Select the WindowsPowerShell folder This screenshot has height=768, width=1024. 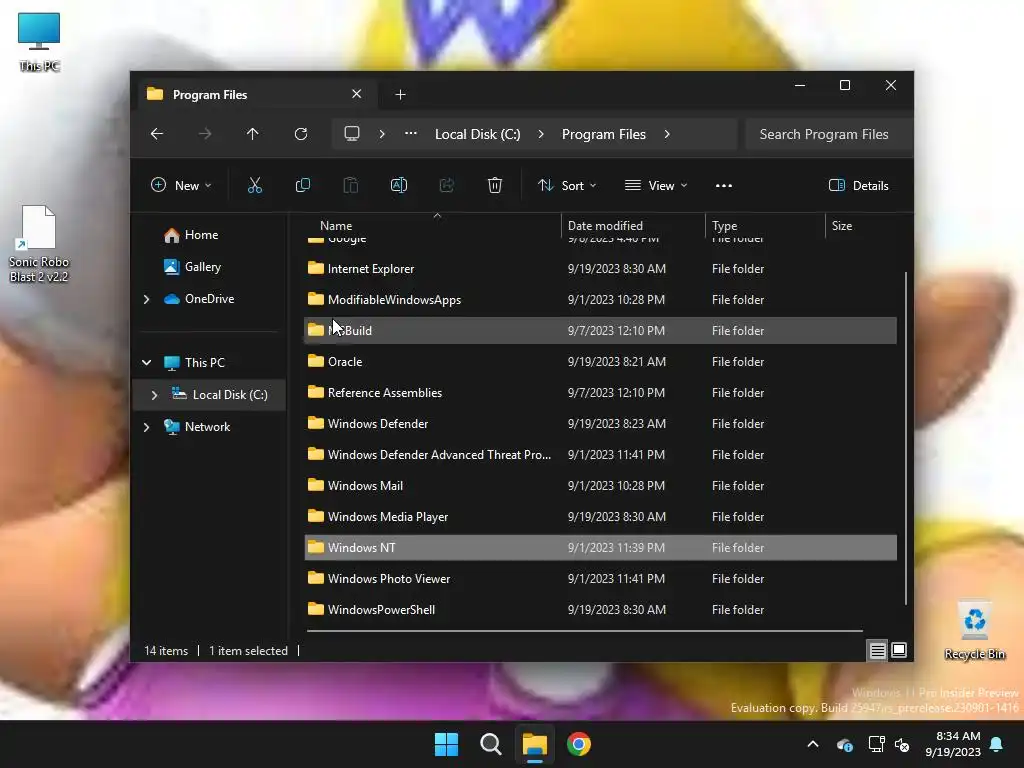tap(600, 610)
